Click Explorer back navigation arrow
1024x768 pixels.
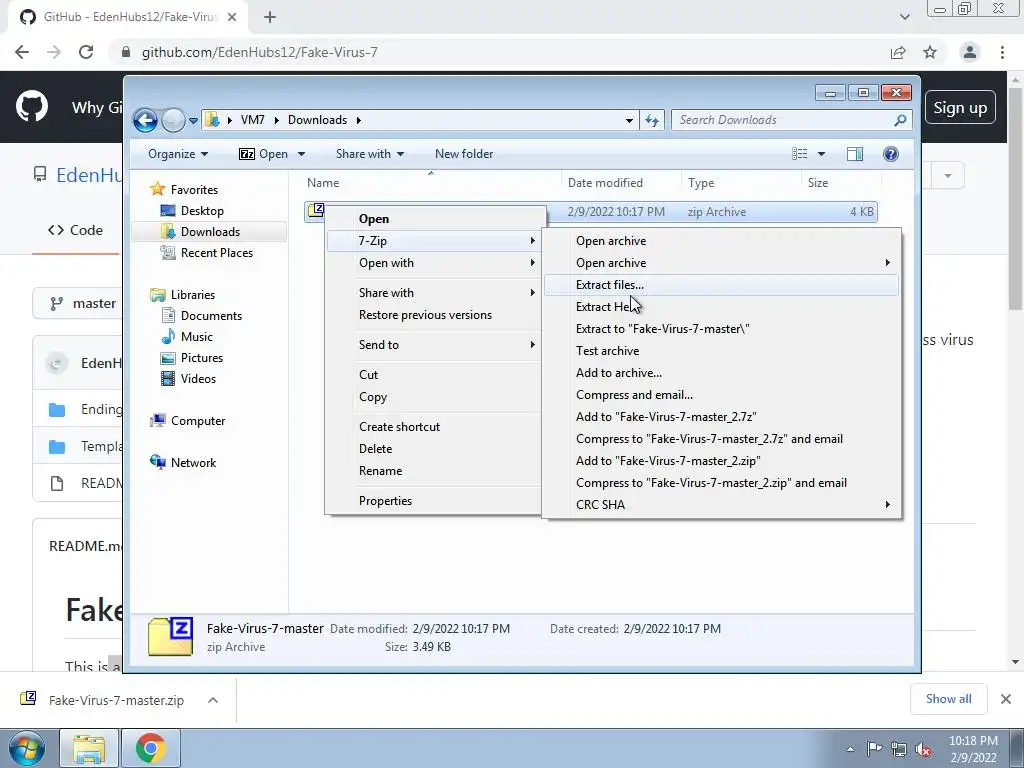click(145, 120)
